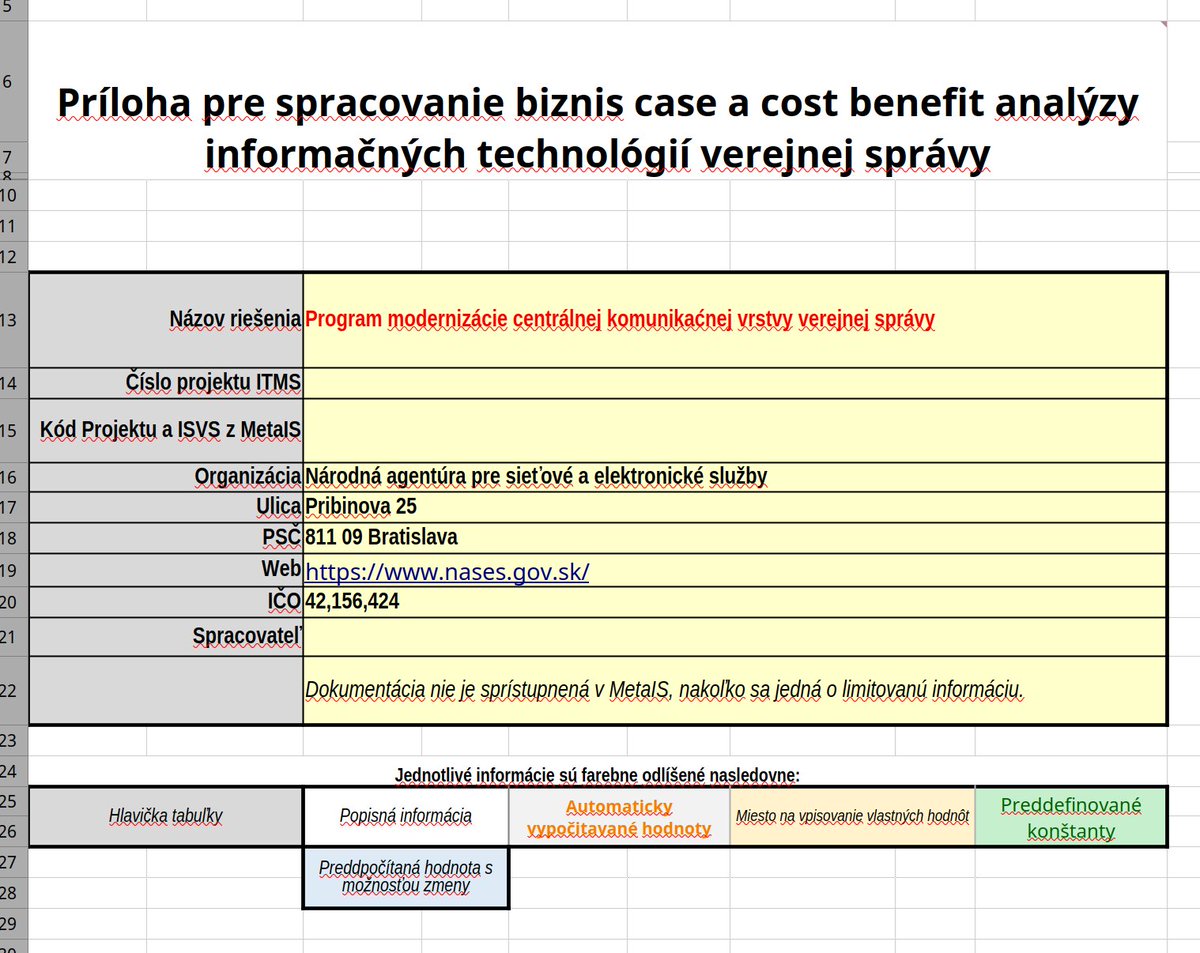Select the 'Automaticky vypočítavané hodnoty' legend cell
Viewport: 1200px width, 953px height.
(x=619, y=817)
